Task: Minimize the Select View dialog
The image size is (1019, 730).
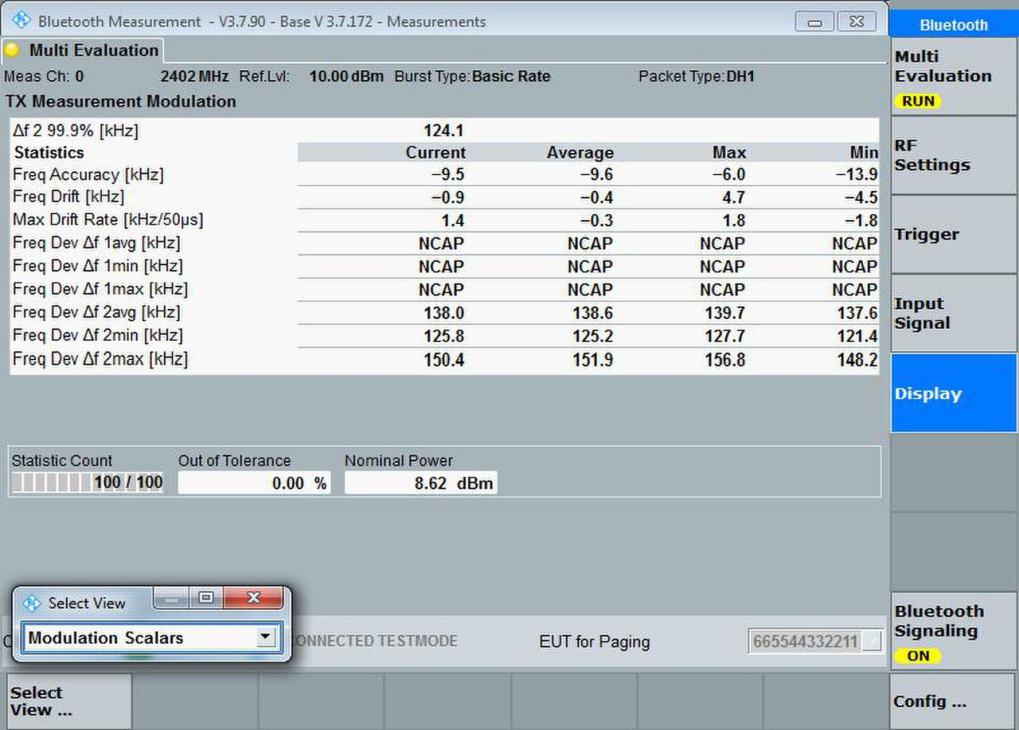Action: coord(172,597)
